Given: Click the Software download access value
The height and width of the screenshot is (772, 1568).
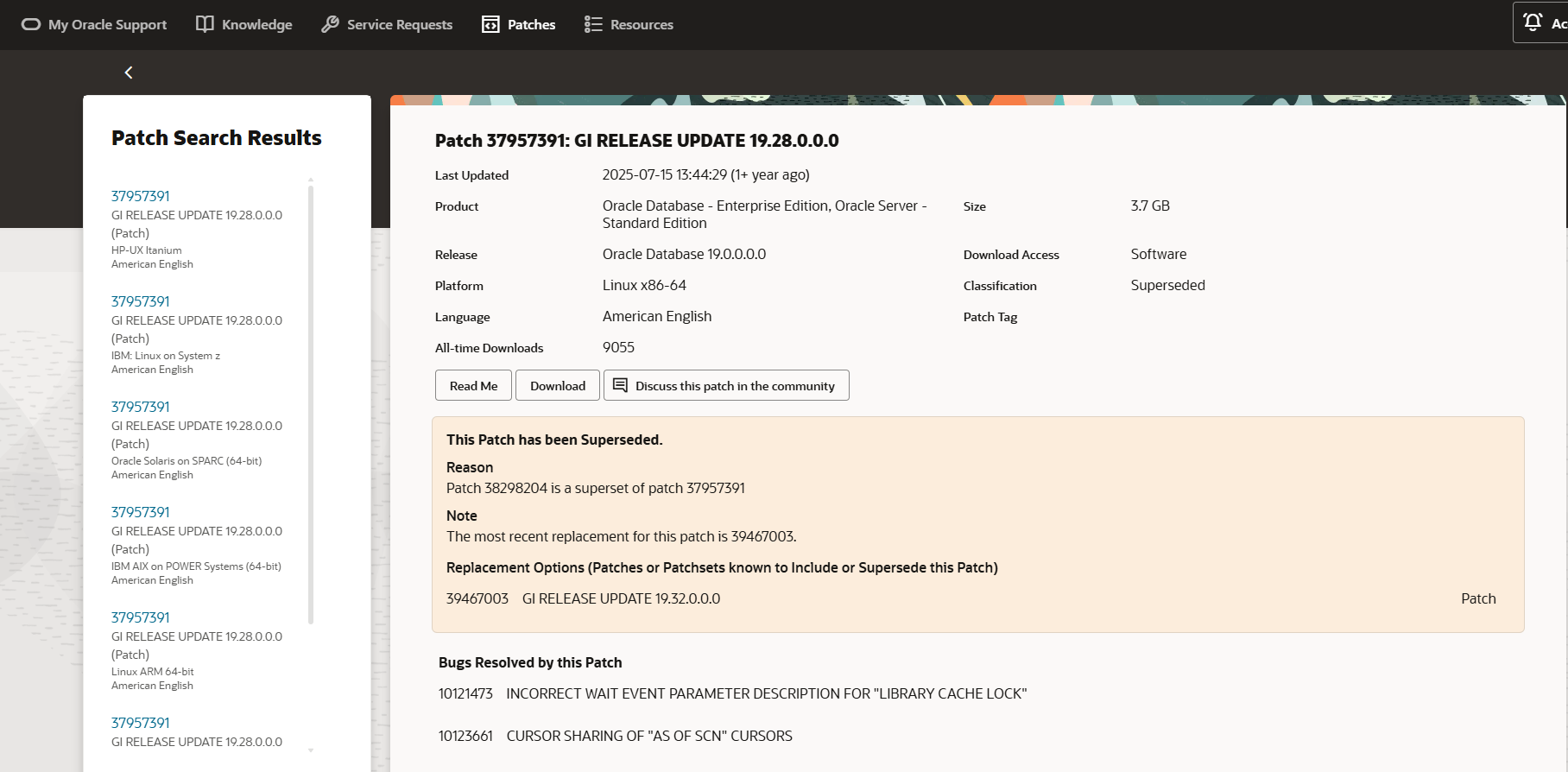Looking at the screenshot, I should (1159, 254).
